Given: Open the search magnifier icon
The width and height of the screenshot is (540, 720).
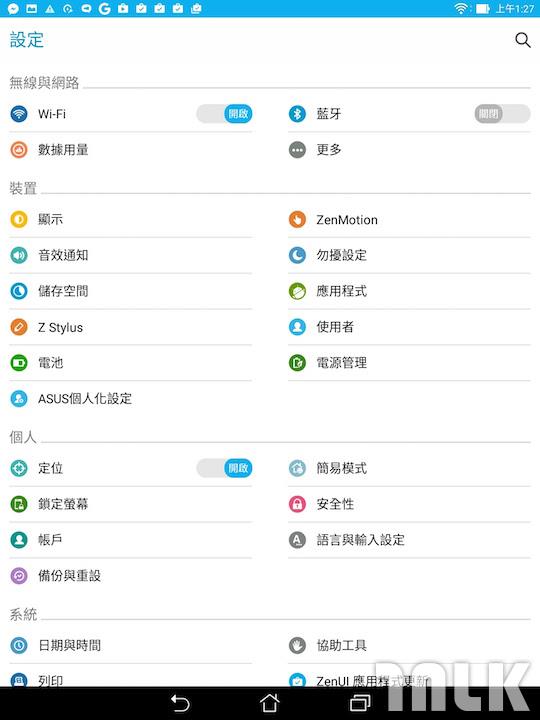Looking at the screenshot, I should [x=523, y=40].
